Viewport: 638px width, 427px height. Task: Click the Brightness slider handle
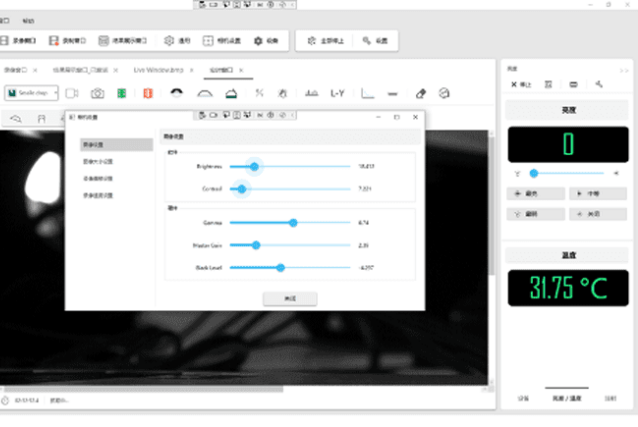[254, 166]
